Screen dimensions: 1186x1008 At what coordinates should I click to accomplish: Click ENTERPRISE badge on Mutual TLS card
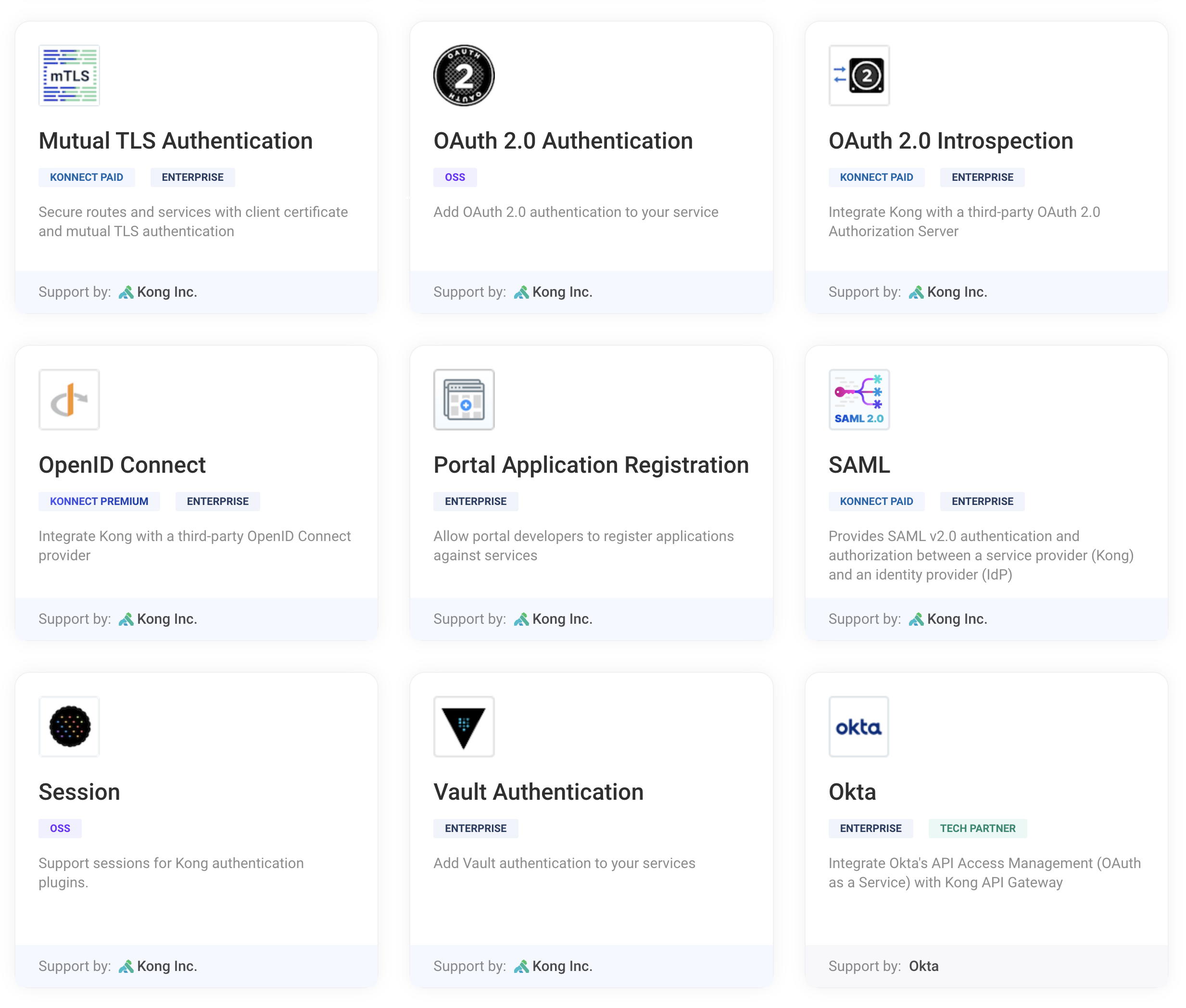coord(193,177)
